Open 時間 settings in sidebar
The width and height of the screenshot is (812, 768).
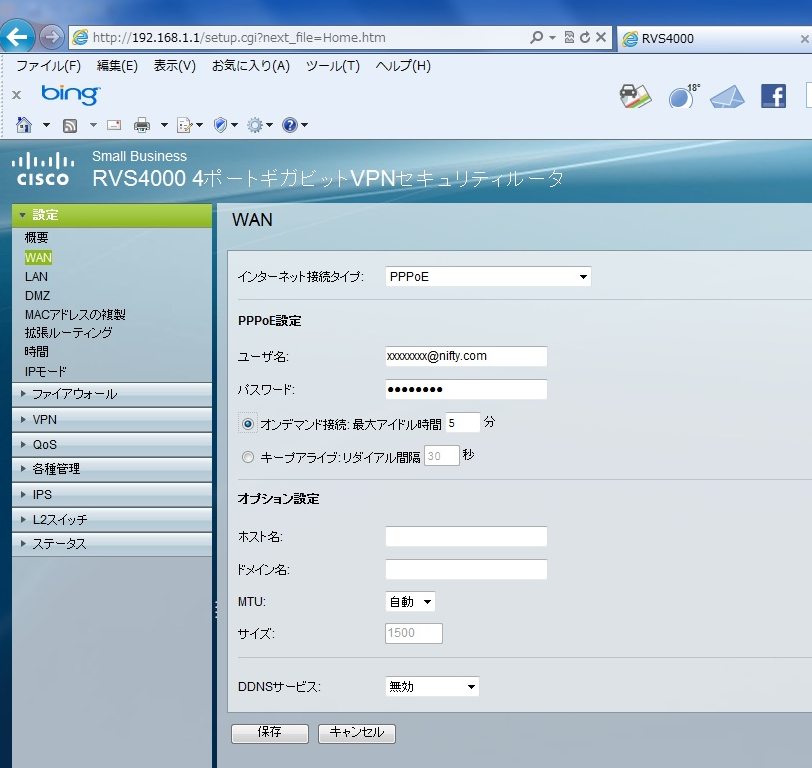tap(36, 352)
